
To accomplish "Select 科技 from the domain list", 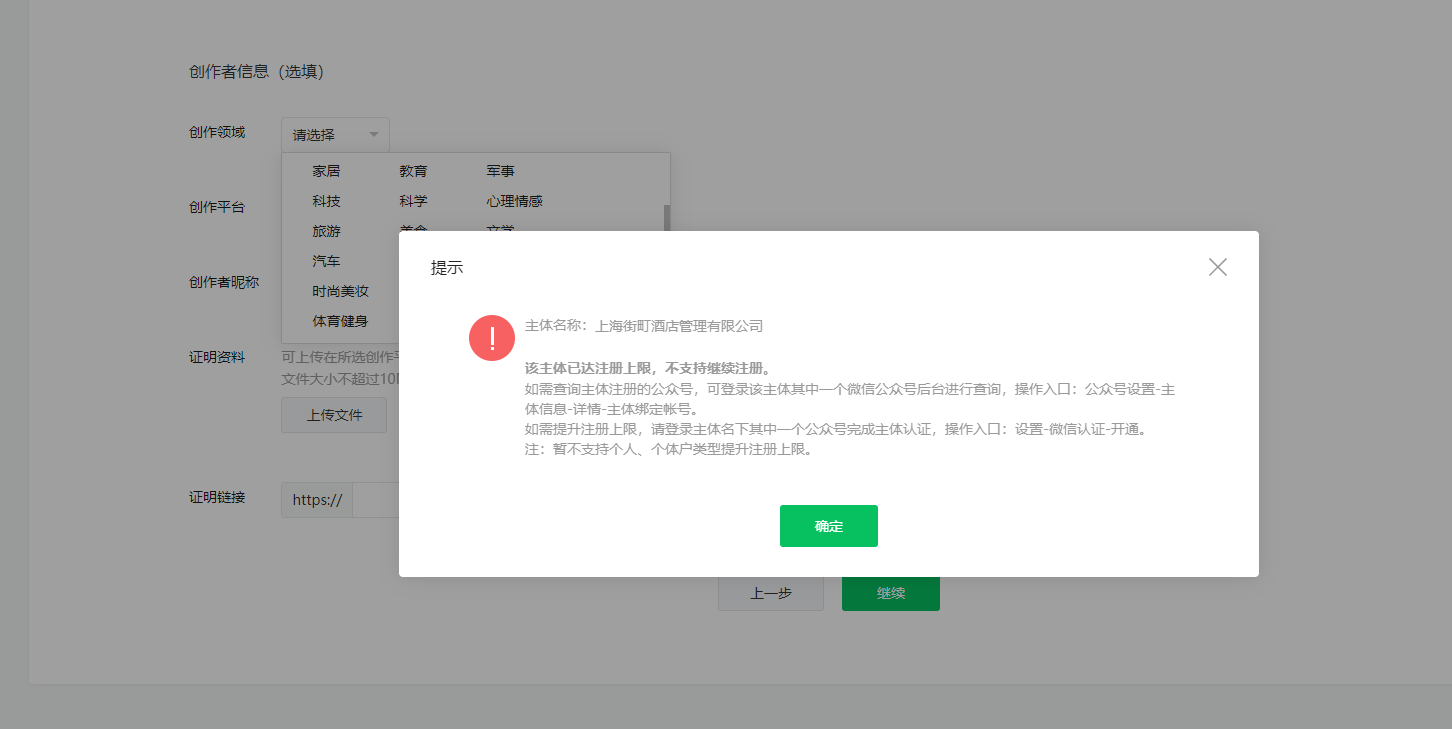I will click(x=326, y=202).
